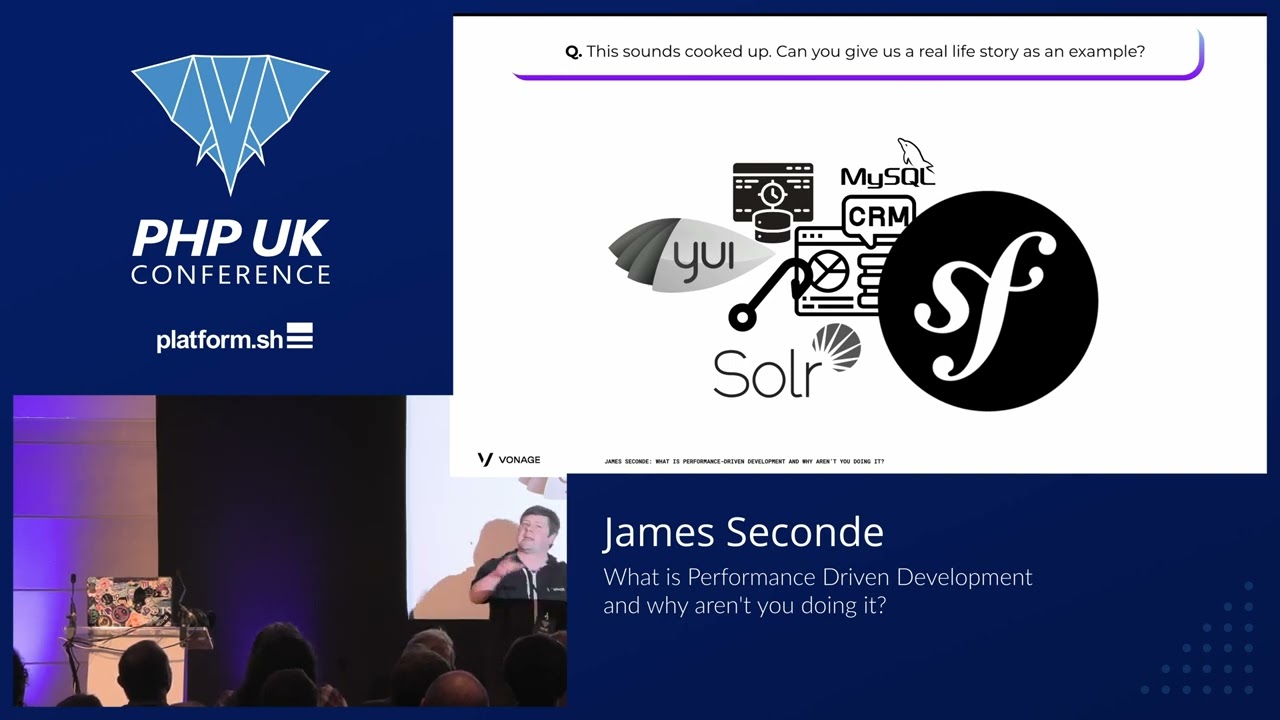Click the YUI library logo on slide
This screenshot has height=720, width=1280.
(x=690, y=255)
